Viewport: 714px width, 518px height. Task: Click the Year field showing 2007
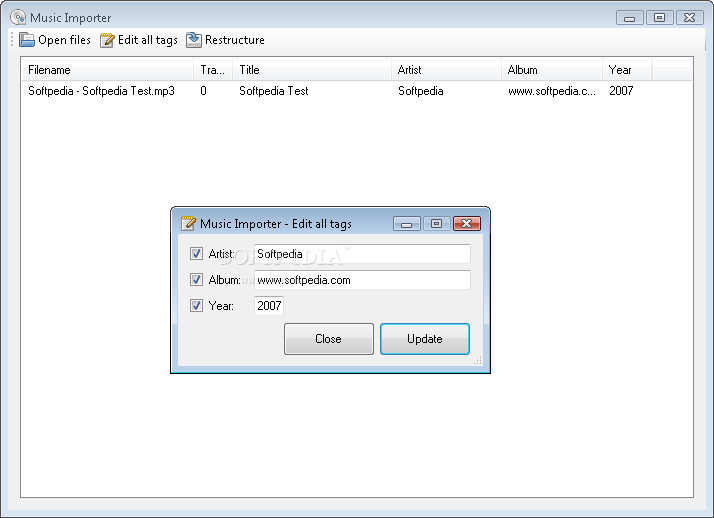tap(269, 306)
